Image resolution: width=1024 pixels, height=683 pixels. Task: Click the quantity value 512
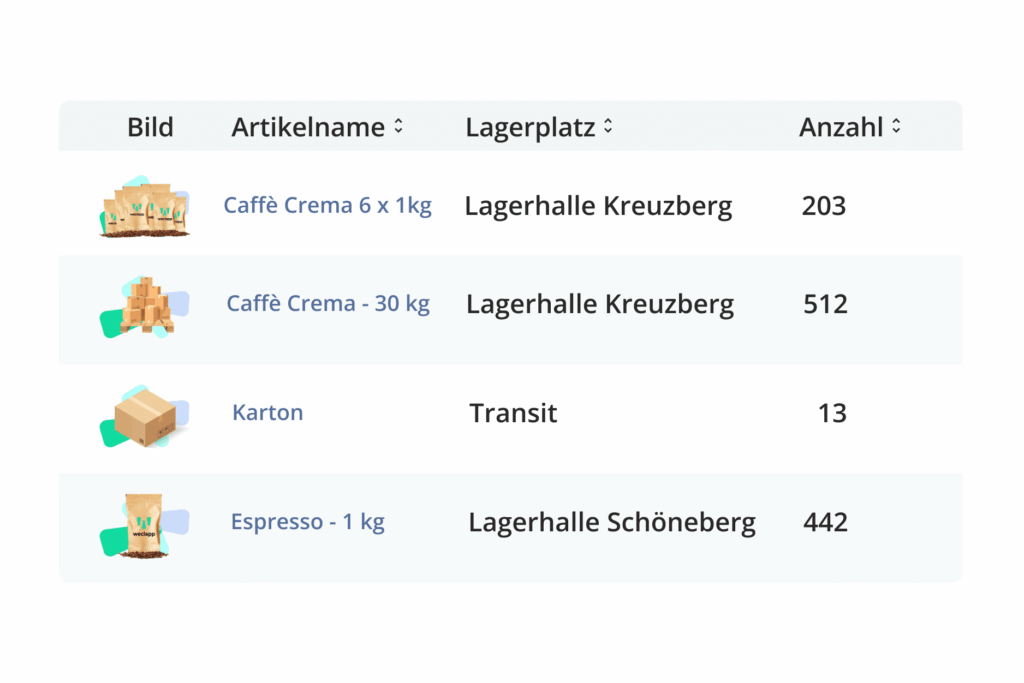click(824, 303)
